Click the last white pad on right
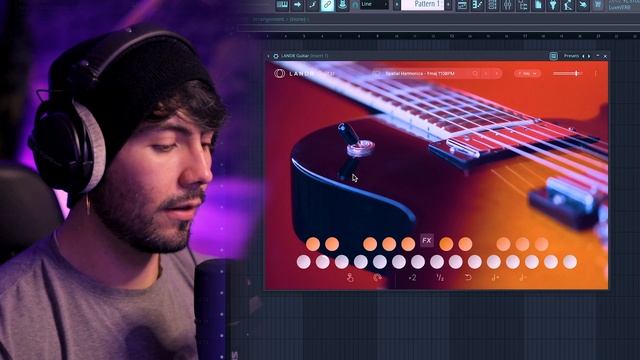 coord(570,262)
